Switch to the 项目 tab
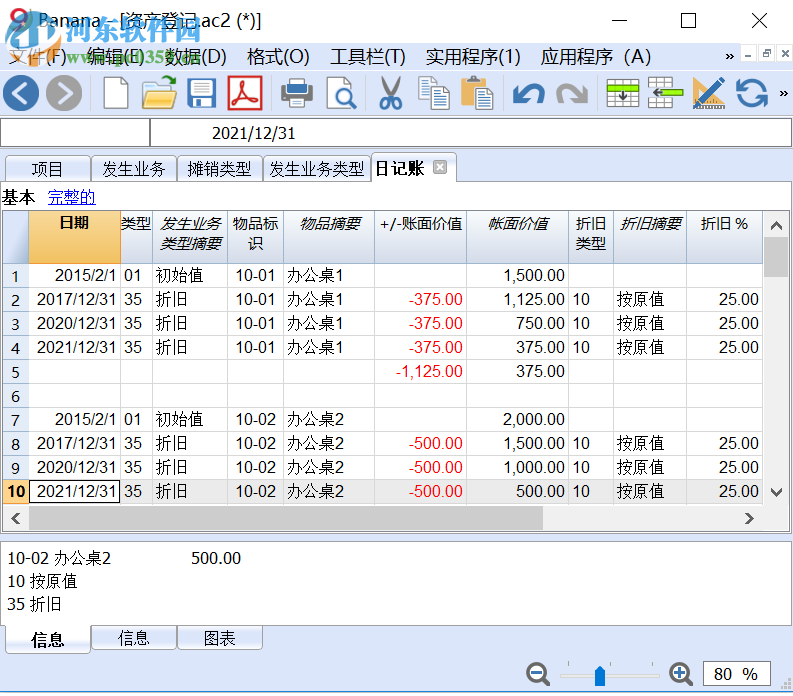The height and width of the screenshot is (696, 793). pos(48,169)
